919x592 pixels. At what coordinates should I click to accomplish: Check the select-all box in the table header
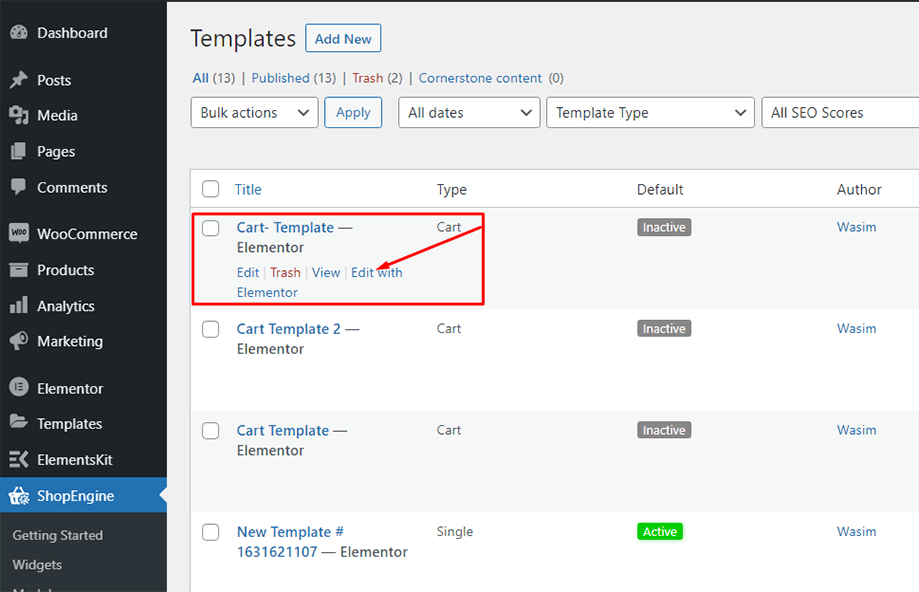[211, 188]
